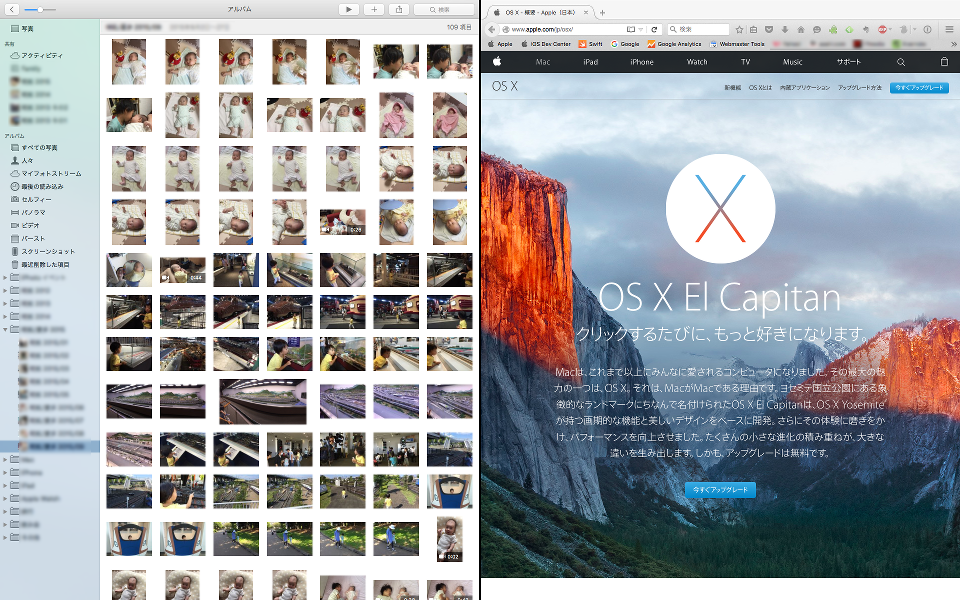
Task: Adjust the thumbnail zoom slider in Photos
Action: click(40, 10)
